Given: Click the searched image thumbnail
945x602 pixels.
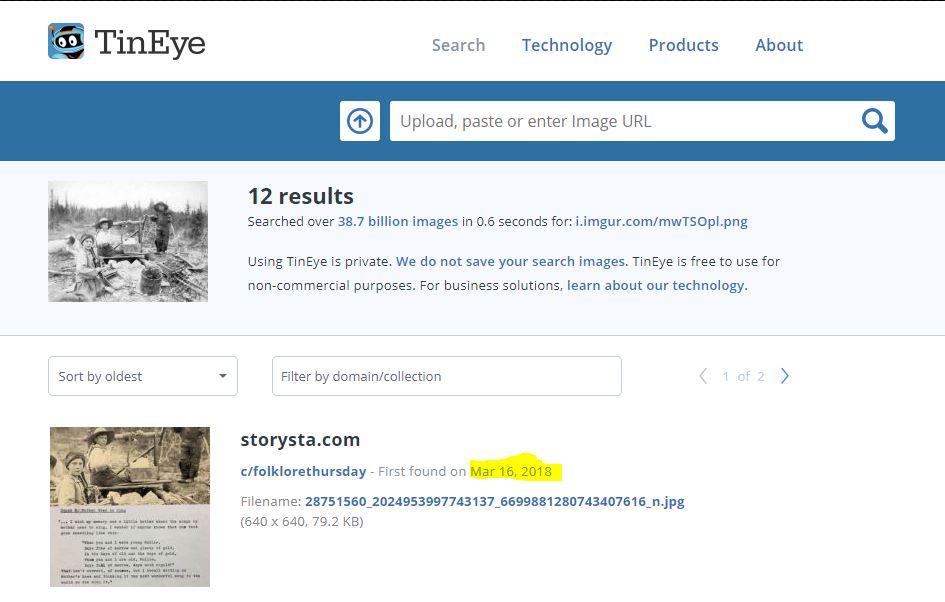Looking at the screenshot, I should click(x=128, y=241).
